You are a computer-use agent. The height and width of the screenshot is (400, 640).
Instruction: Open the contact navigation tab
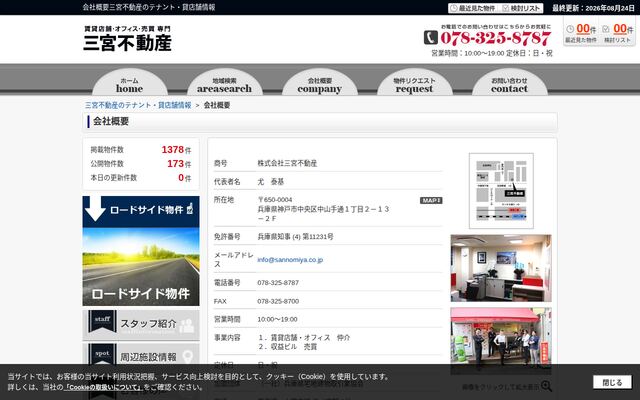[x=509, y=82]
